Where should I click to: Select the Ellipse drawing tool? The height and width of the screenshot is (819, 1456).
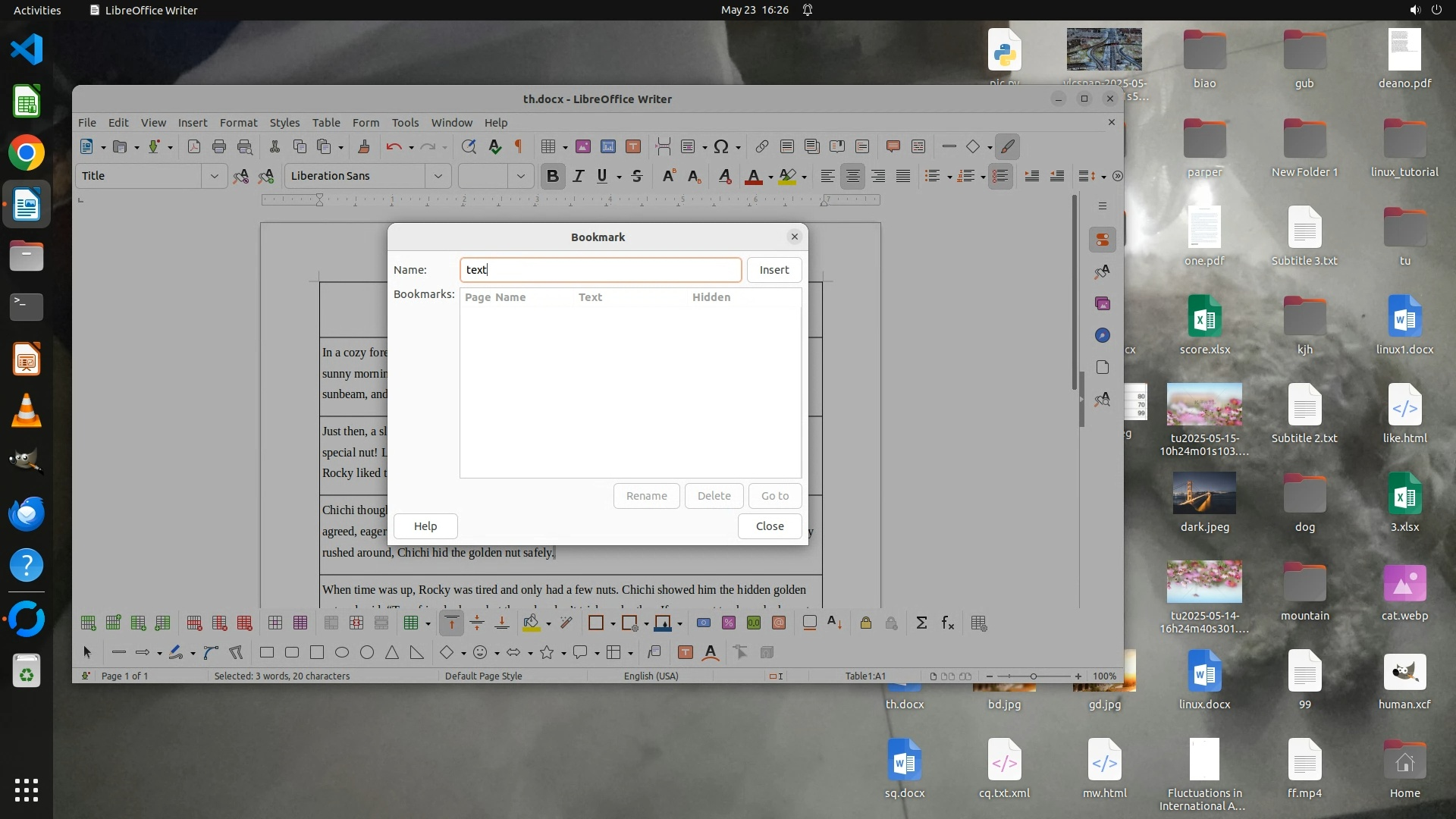click(342, 653)
